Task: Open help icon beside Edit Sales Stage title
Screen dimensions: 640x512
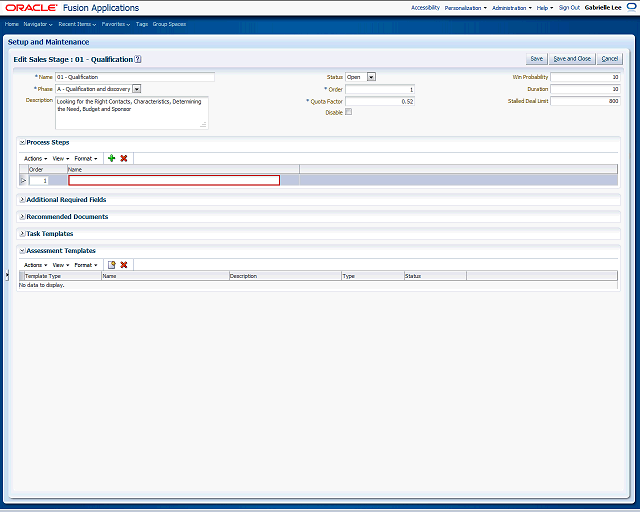Action: point(138,59)
